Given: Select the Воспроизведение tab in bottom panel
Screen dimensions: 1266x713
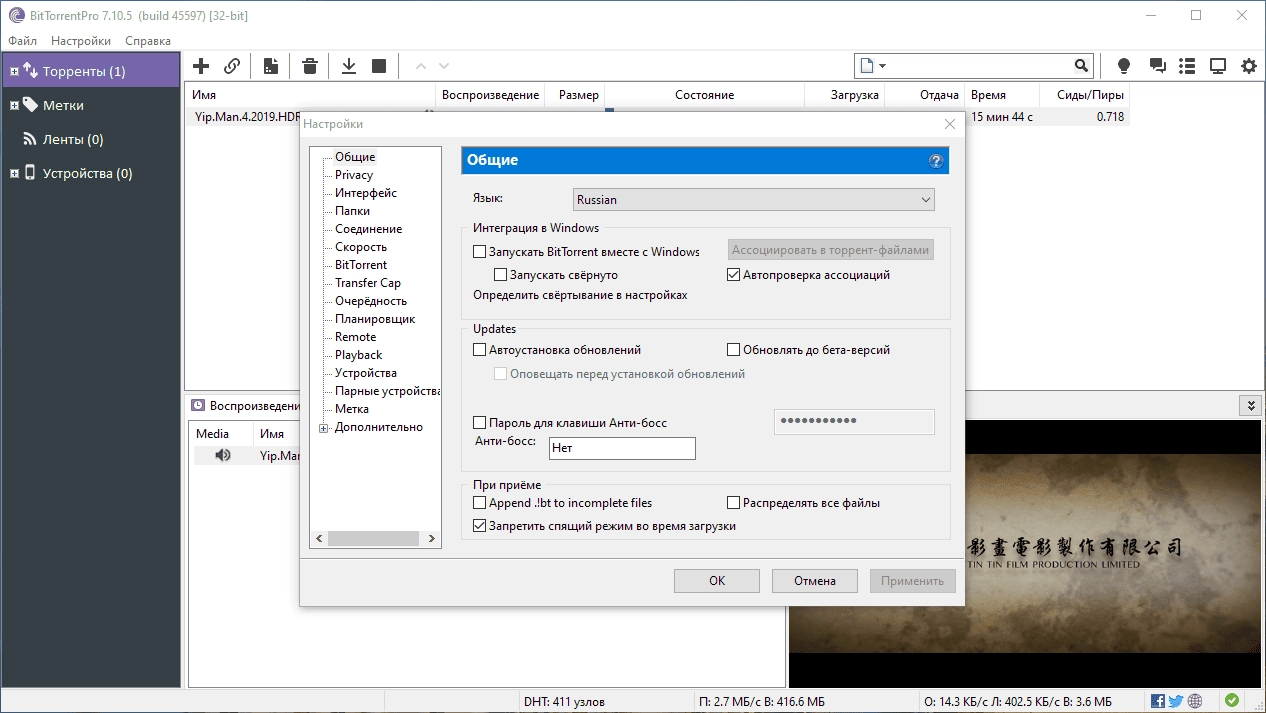Looking at the screenshot, I should tap(246, 406).
